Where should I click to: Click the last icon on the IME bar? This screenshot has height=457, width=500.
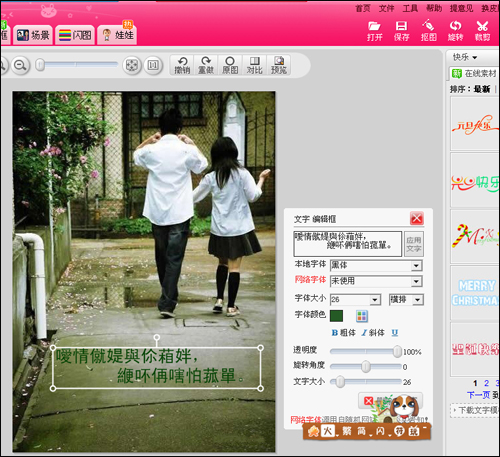(414, 431)
